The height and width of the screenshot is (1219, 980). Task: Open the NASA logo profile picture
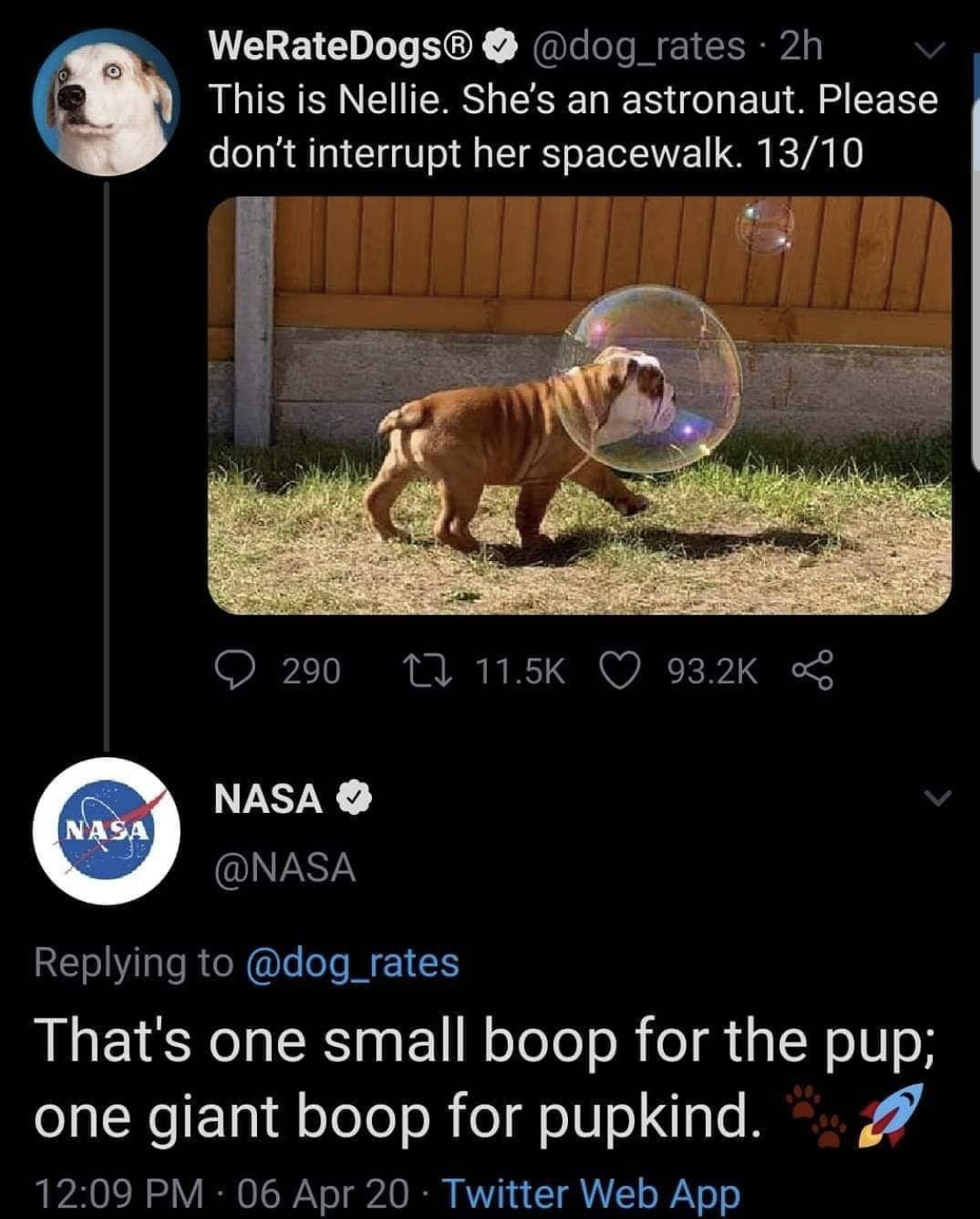coord(106,830)
